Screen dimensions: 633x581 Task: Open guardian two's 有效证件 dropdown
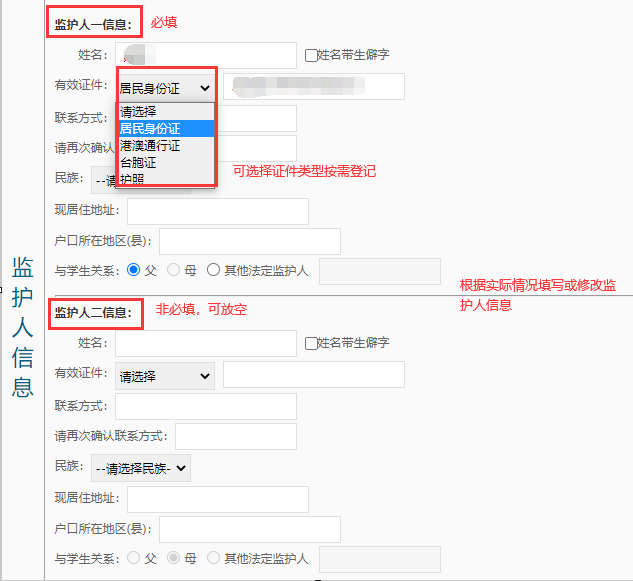[x=165, y=376]
